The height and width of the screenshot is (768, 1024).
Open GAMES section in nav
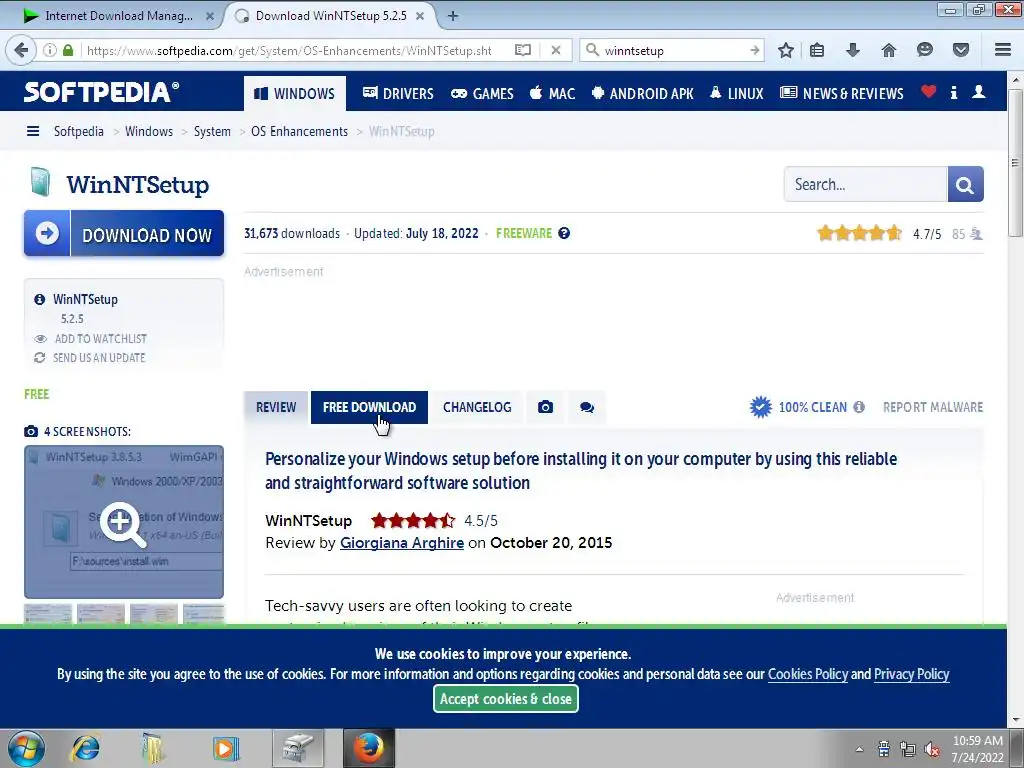pos(483,93)
